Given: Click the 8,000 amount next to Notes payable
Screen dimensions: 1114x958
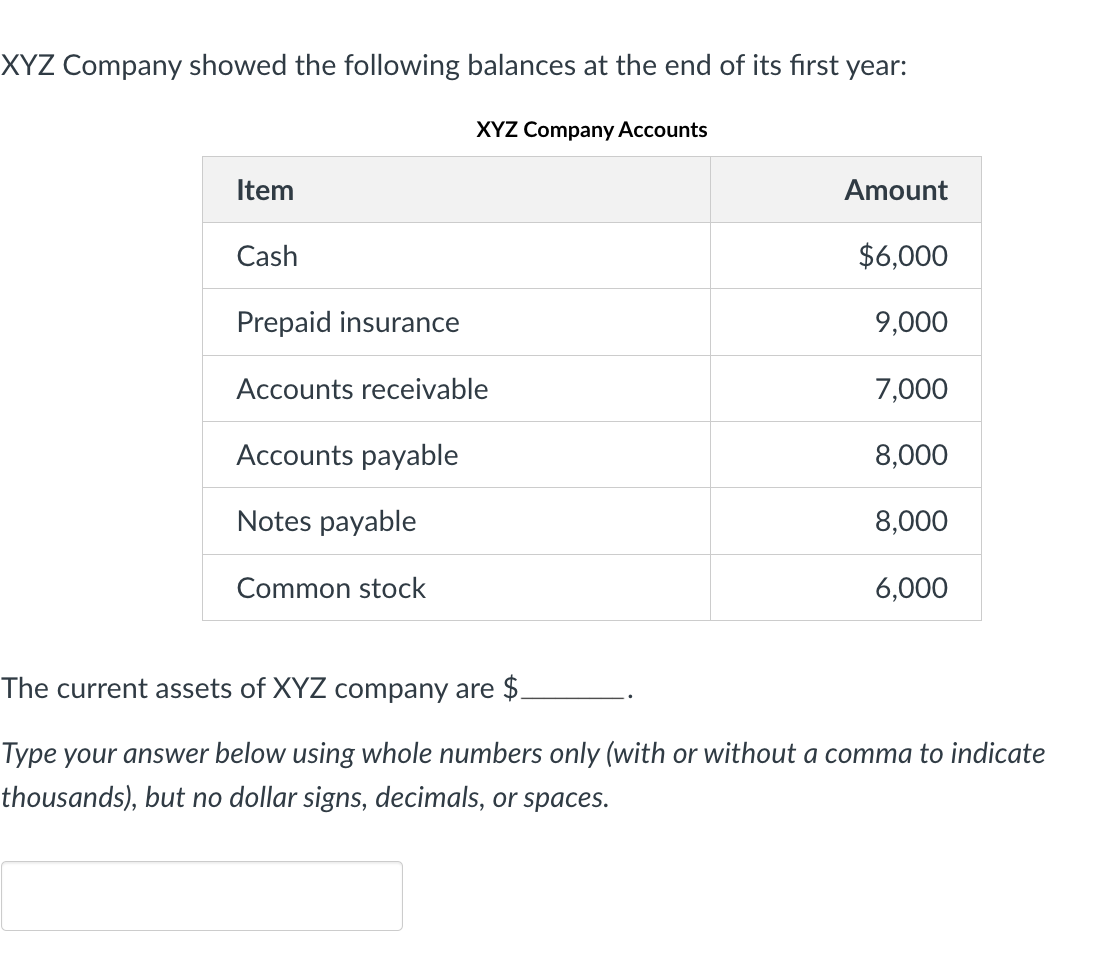Looking at the screenshot, I should (x=912, y=521).
